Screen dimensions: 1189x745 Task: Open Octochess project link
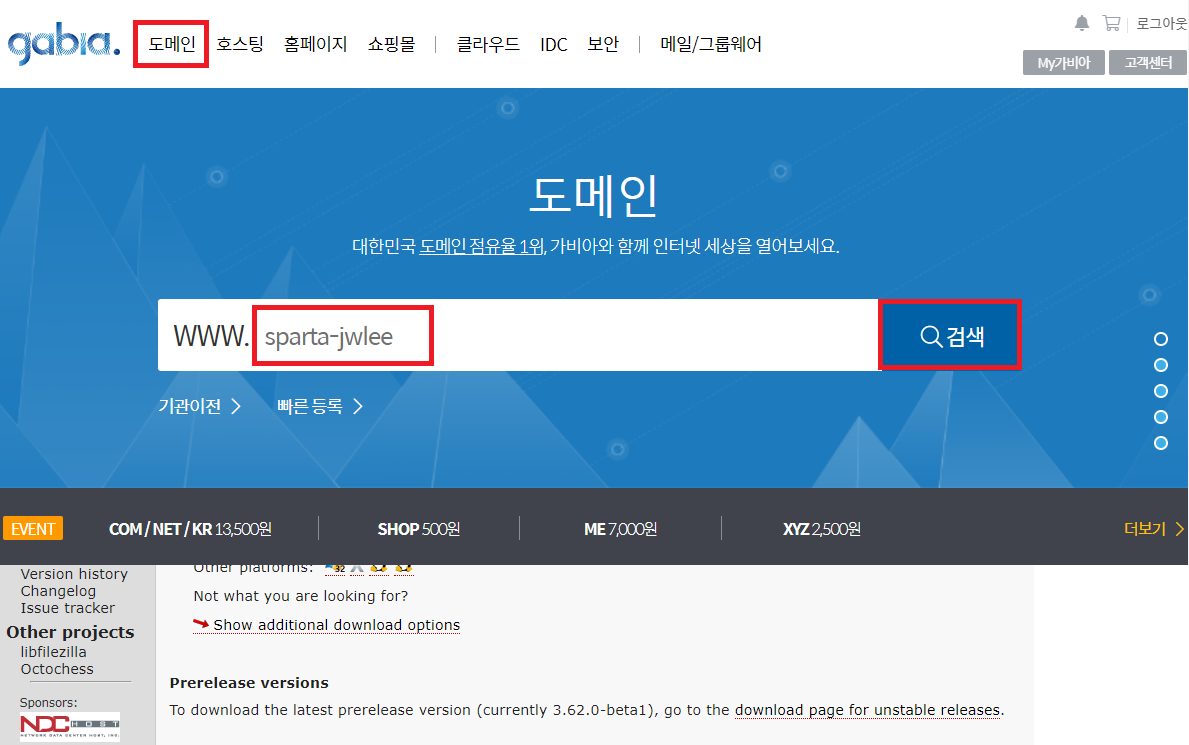point(57,669)
